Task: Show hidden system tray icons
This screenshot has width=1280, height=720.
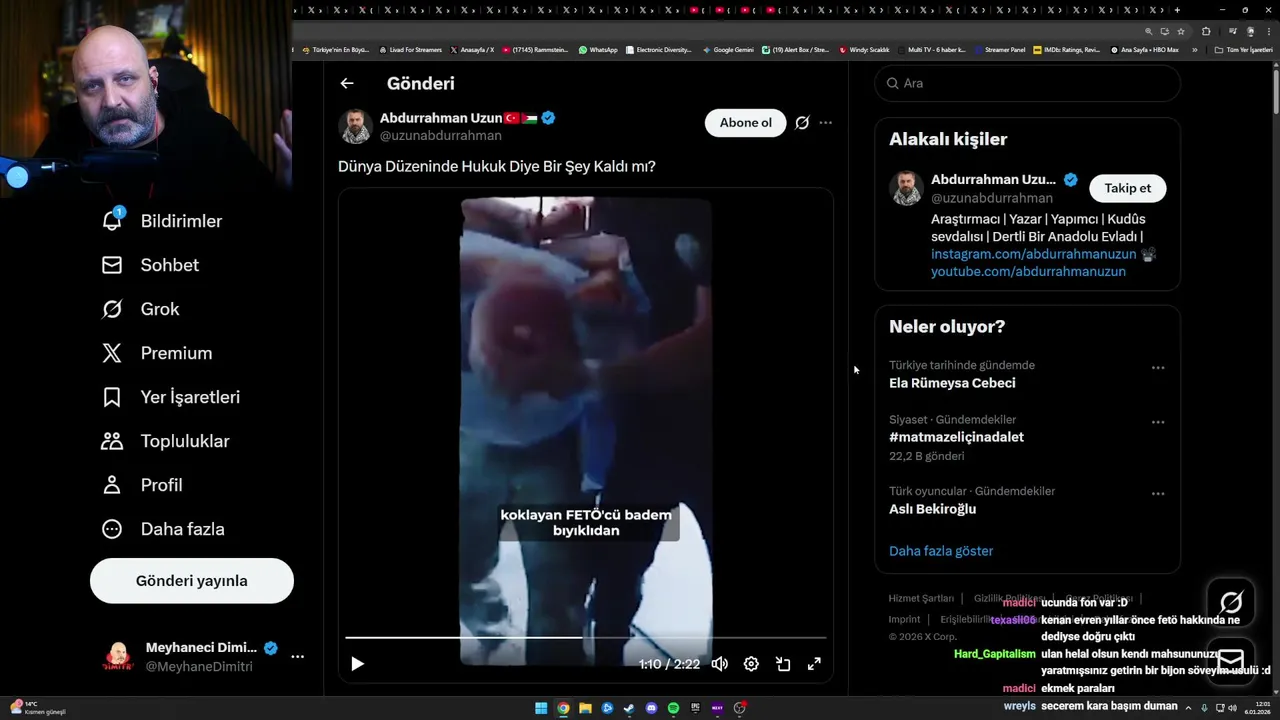Action: (1189, 708)
